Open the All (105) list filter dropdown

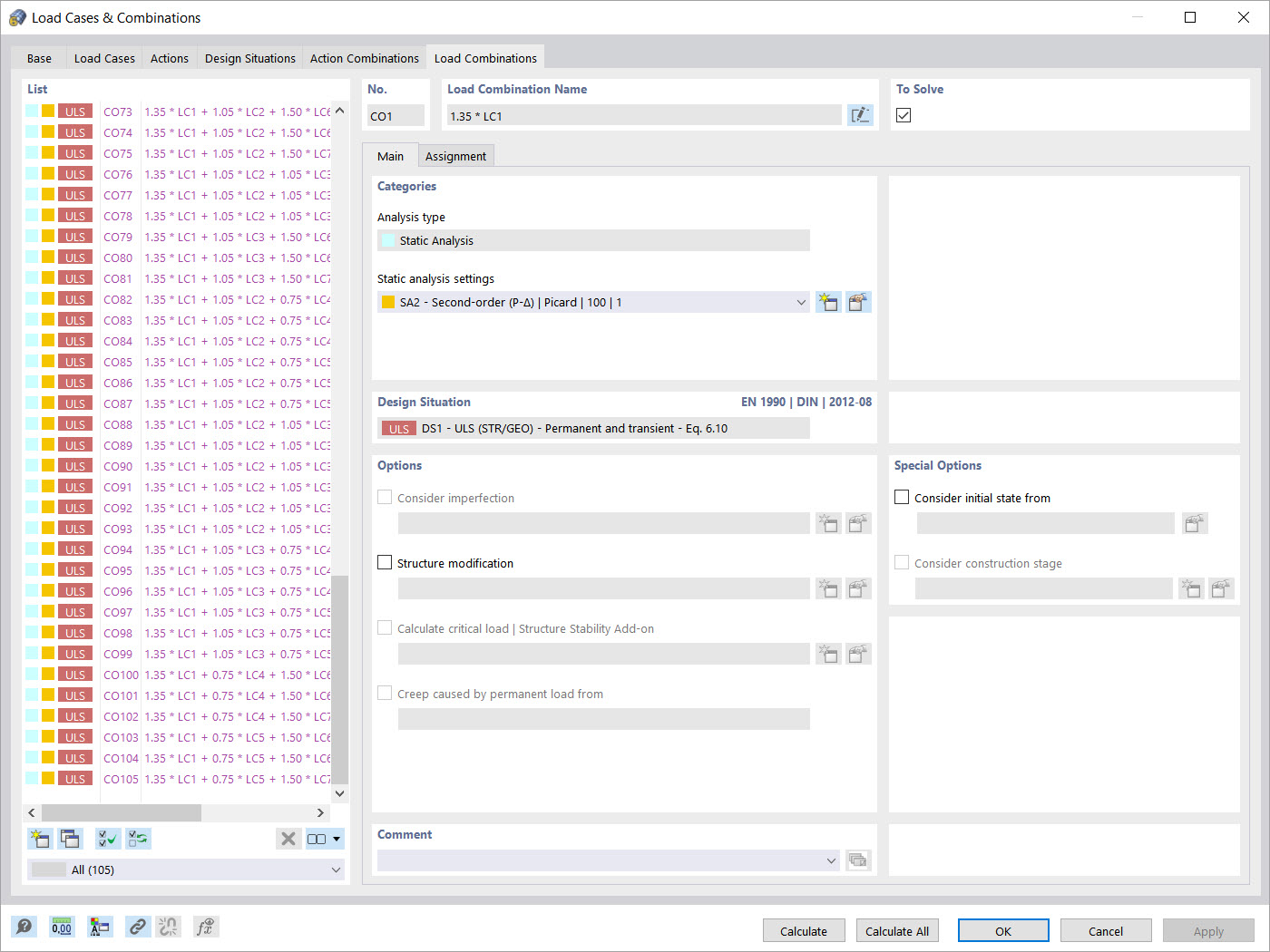tap(186, 869)
